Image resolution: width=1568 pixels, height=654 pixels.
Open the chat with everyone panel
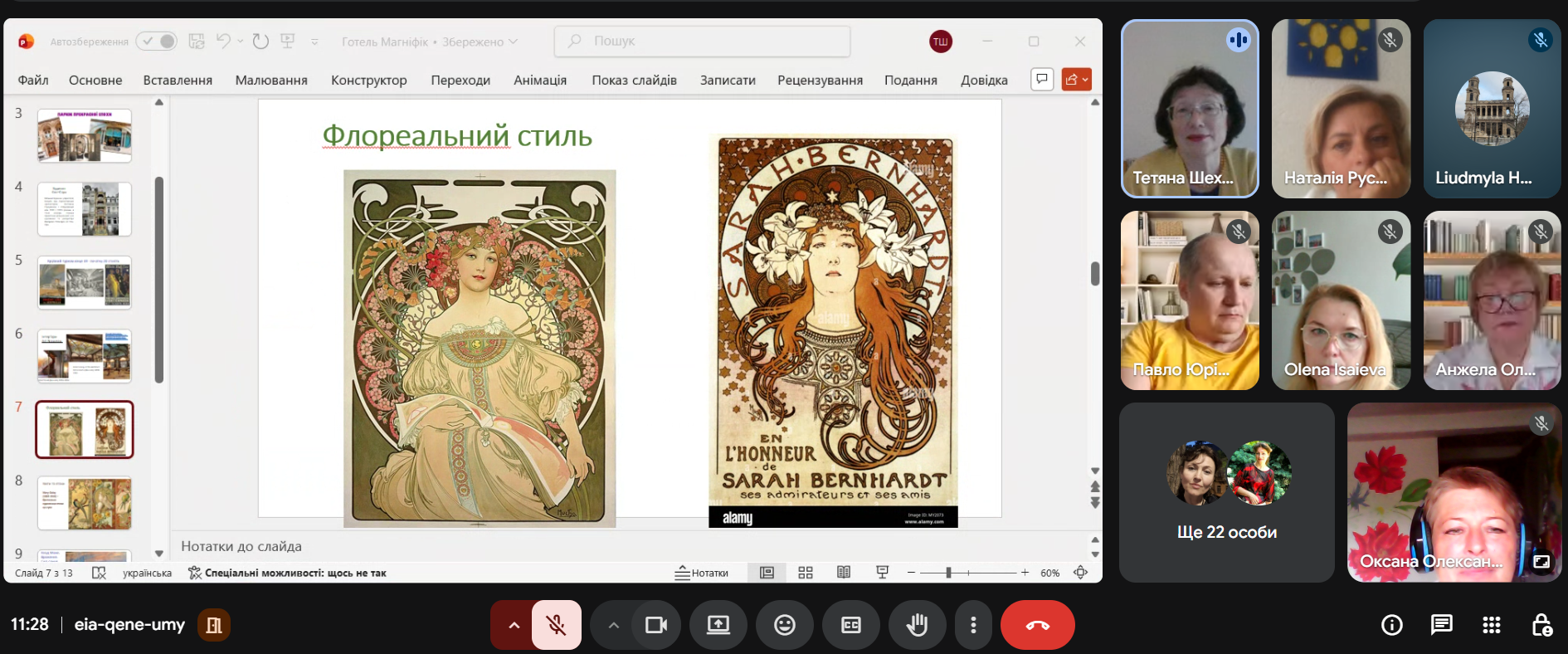point(1442,625)
